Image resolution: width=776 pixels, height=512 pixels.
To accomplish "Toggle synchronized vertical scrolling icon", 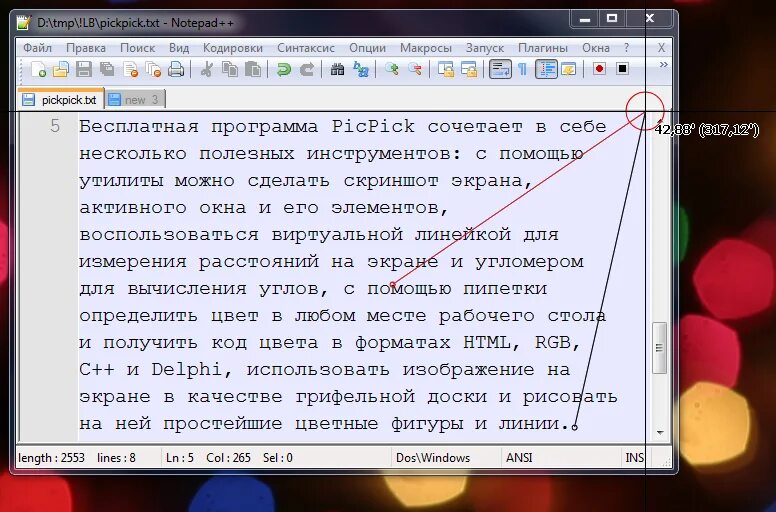I will tap(446, 69).
